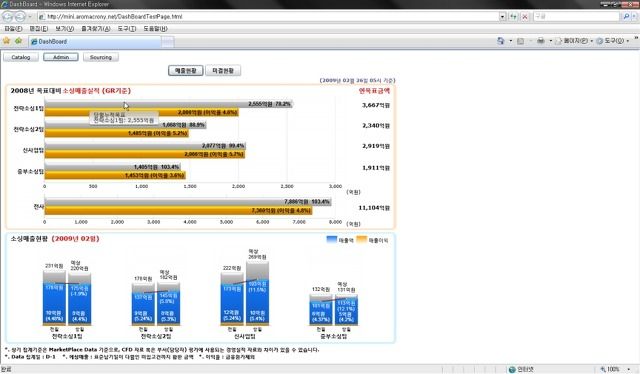Open the 도구(O) command bar menu

(613, 41)
